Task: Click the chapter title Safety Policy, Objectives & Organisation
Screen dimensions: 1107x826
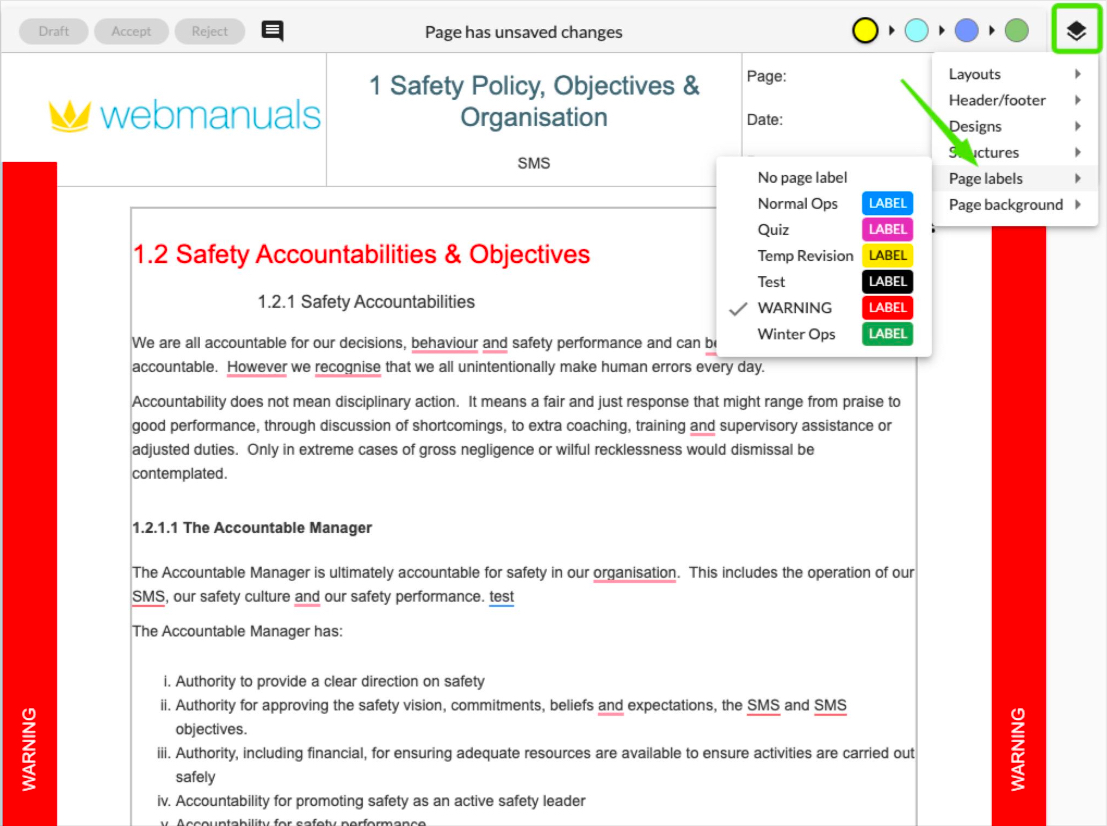Action: [x=534, y=101]
